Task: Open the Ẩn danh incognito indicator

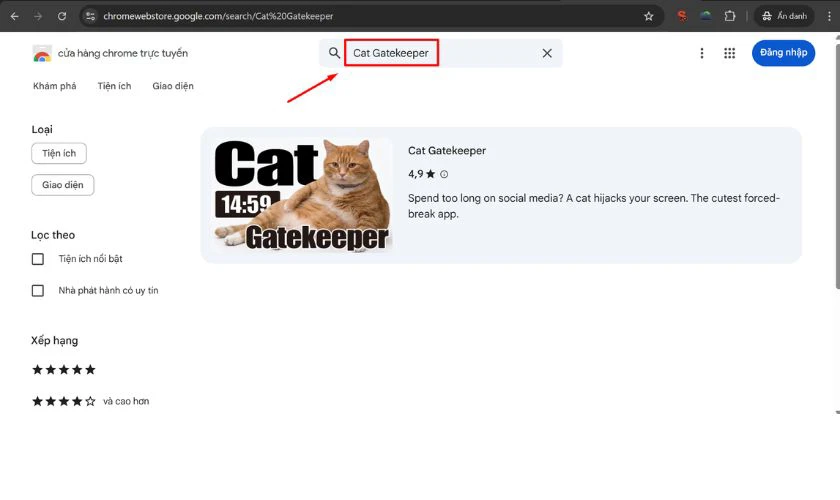Action: tap(784, 16)
